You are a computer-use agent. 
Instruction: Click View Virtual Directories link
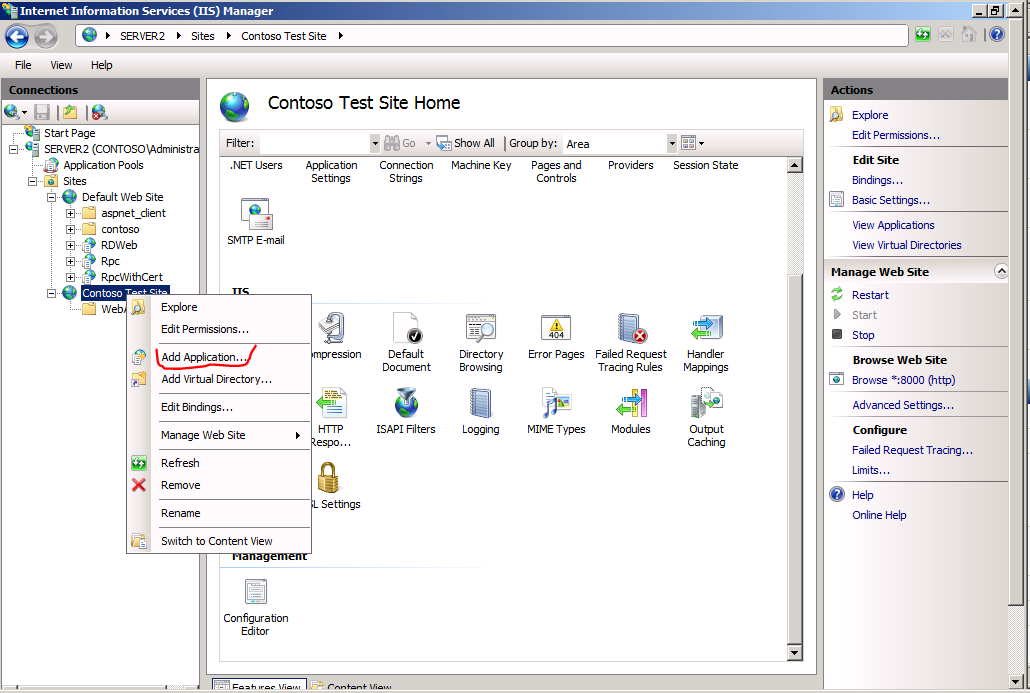907,245
